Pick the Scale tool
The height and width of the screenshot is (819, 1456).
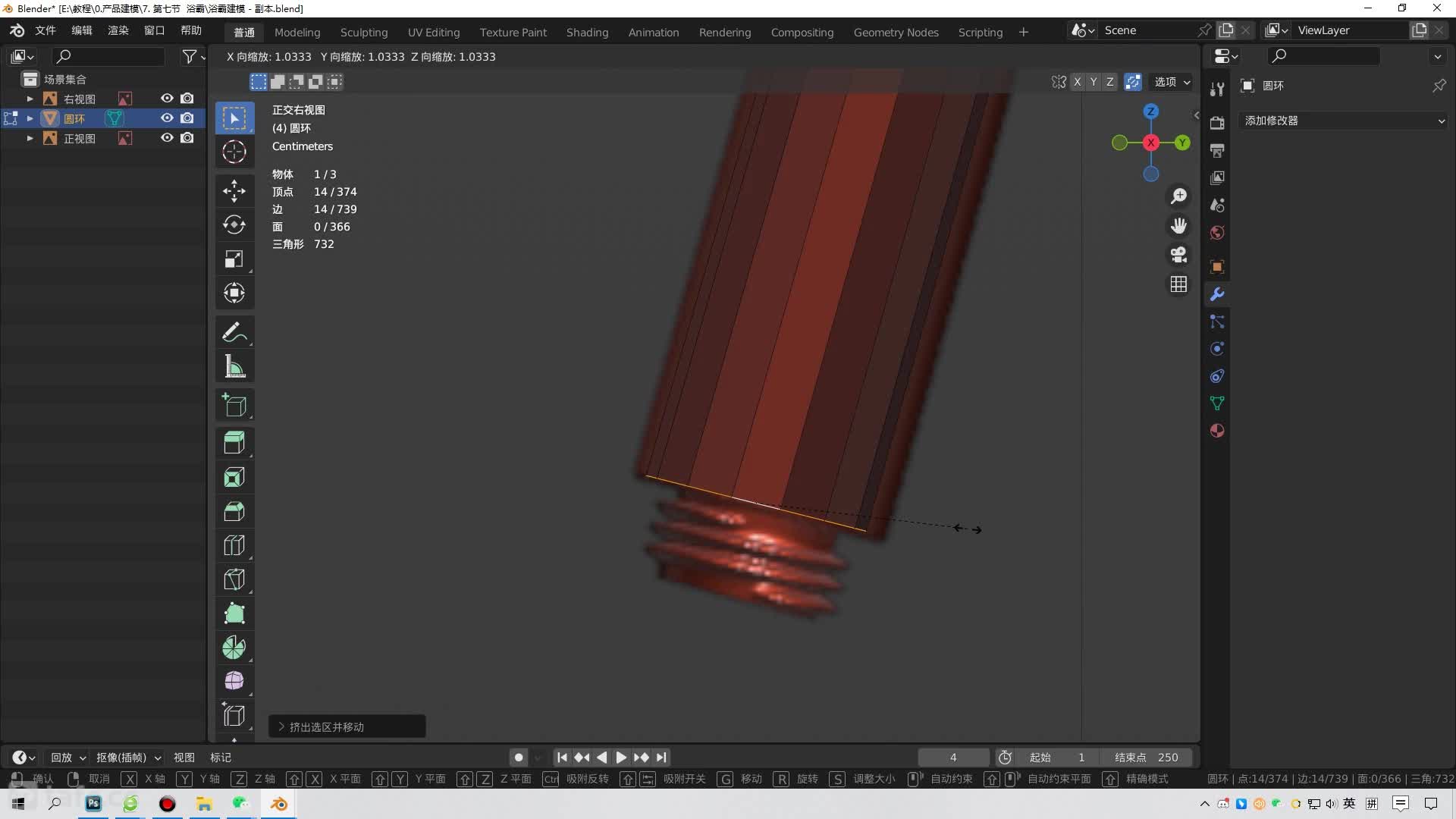234,259
